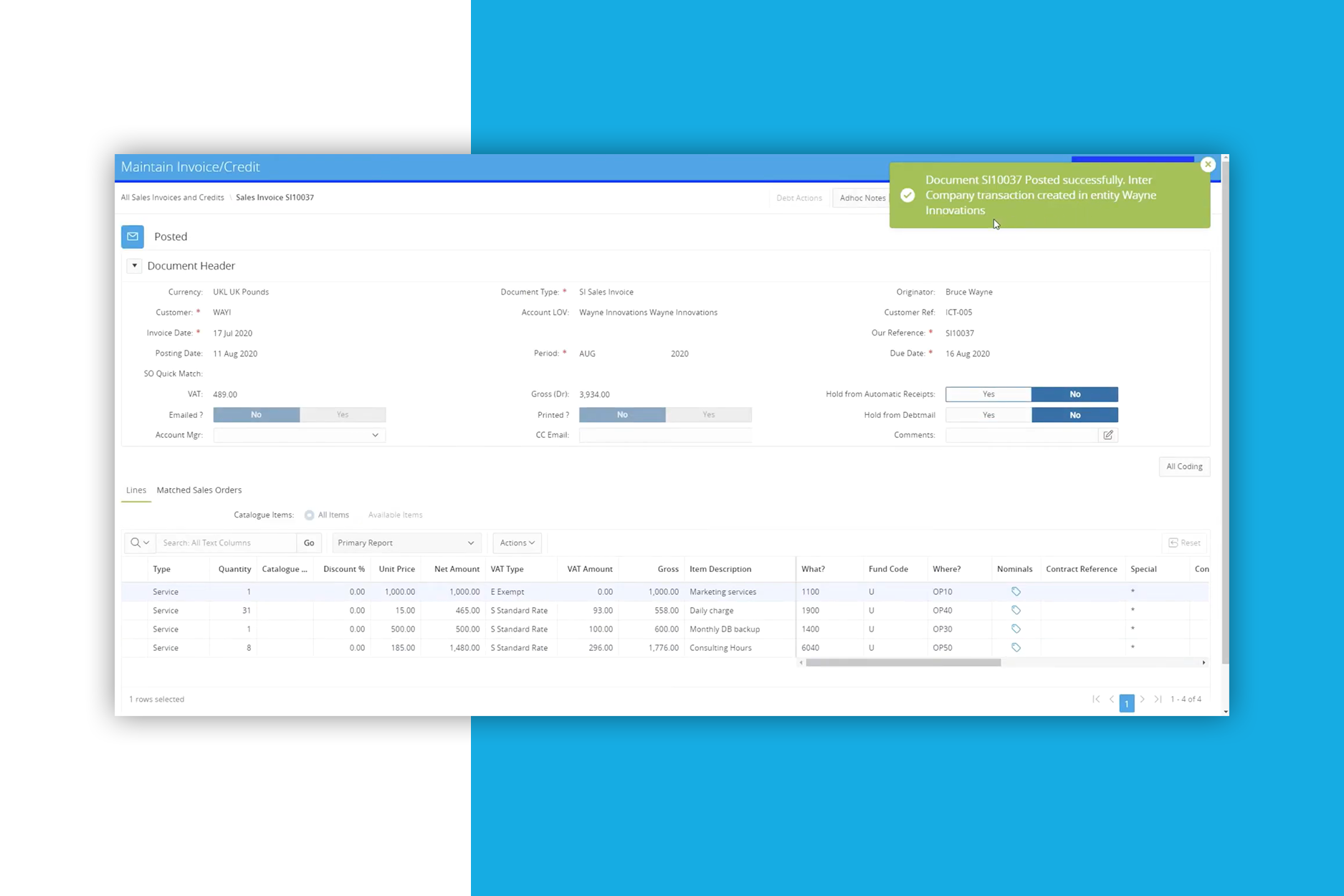The height and width of the screenshot is (896, 1344).
Task: Collapse the Document Header section
Action: 134,266
